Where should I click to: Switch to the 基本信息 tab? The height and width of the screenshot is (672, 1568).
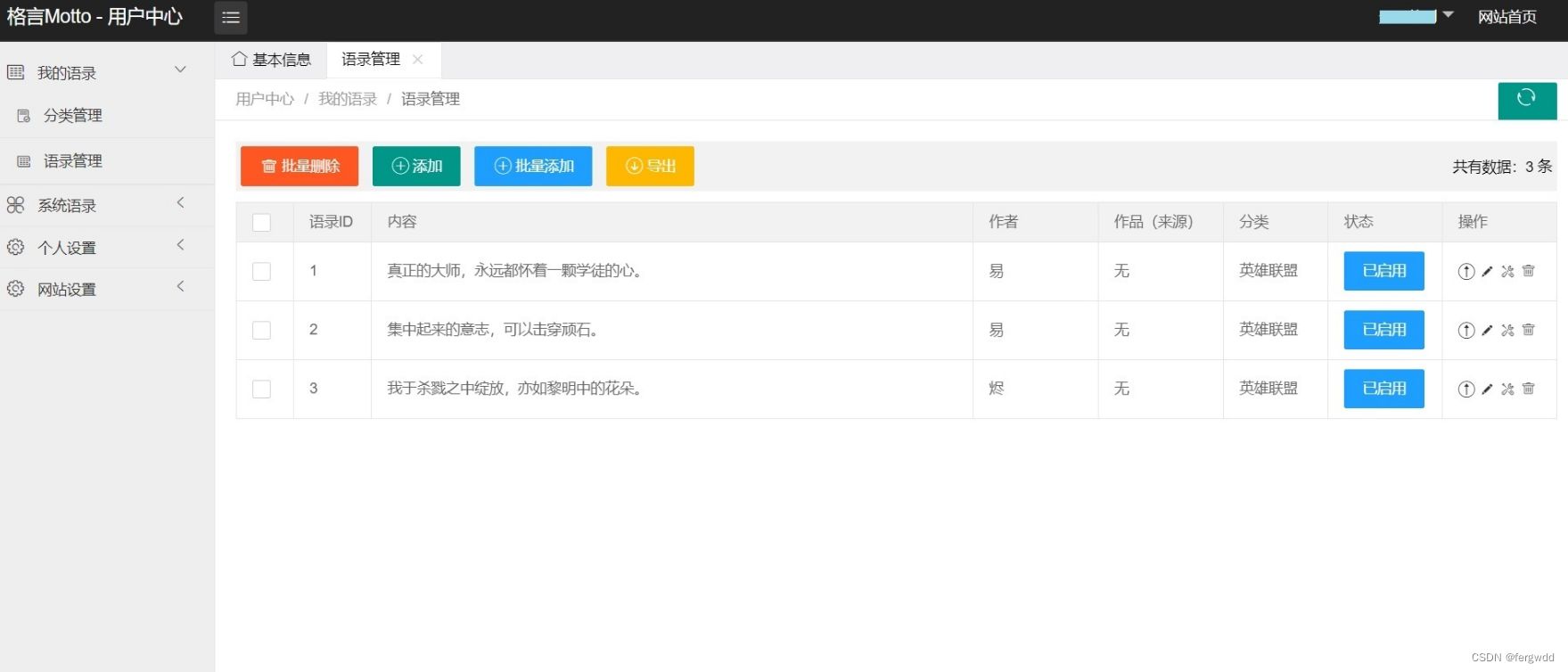[272, 60]
